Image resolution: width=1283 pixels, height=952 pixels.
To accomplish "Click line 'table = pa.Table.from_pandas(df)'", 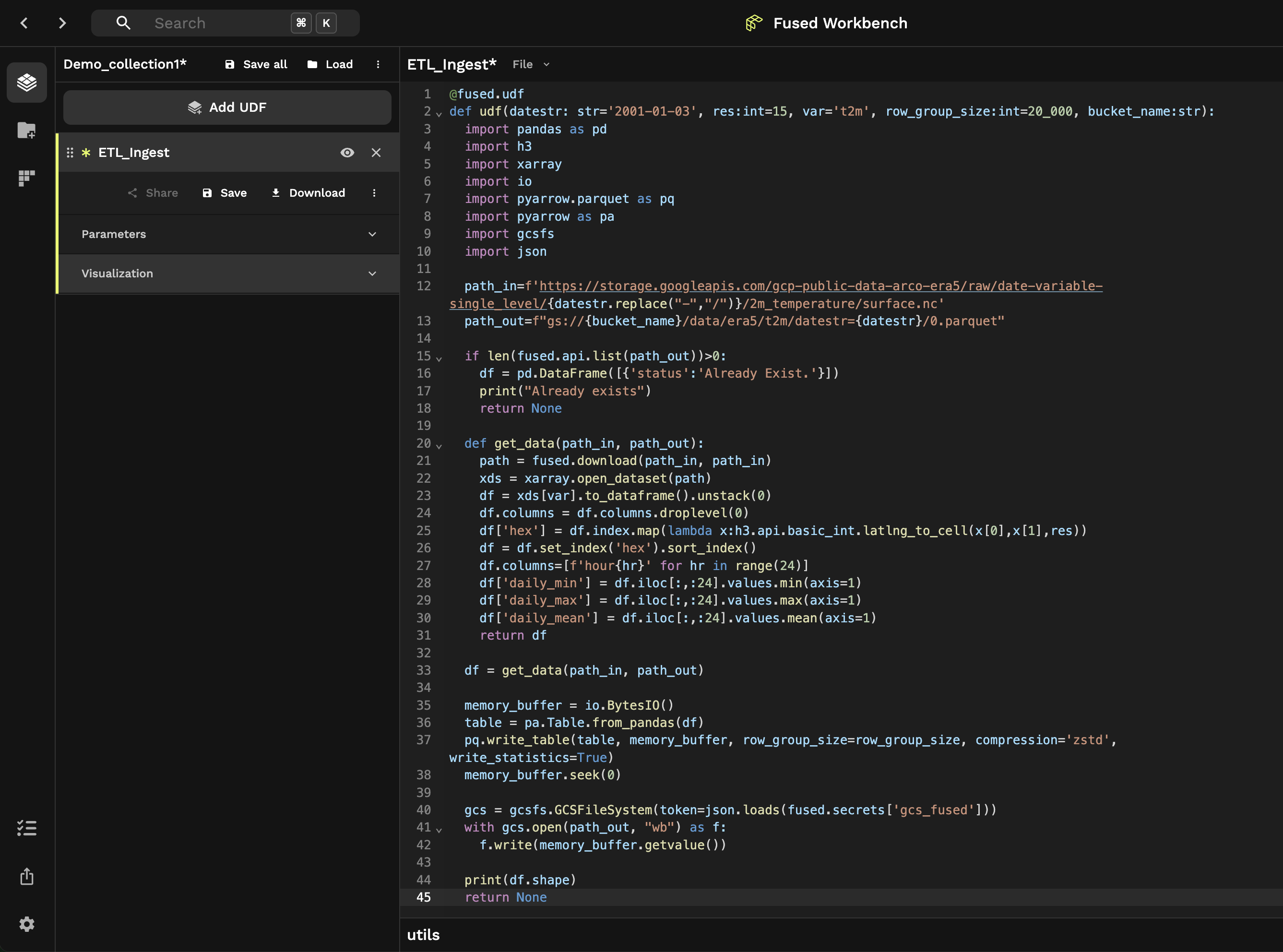I will pyautogui.click(x=584, y=723).
